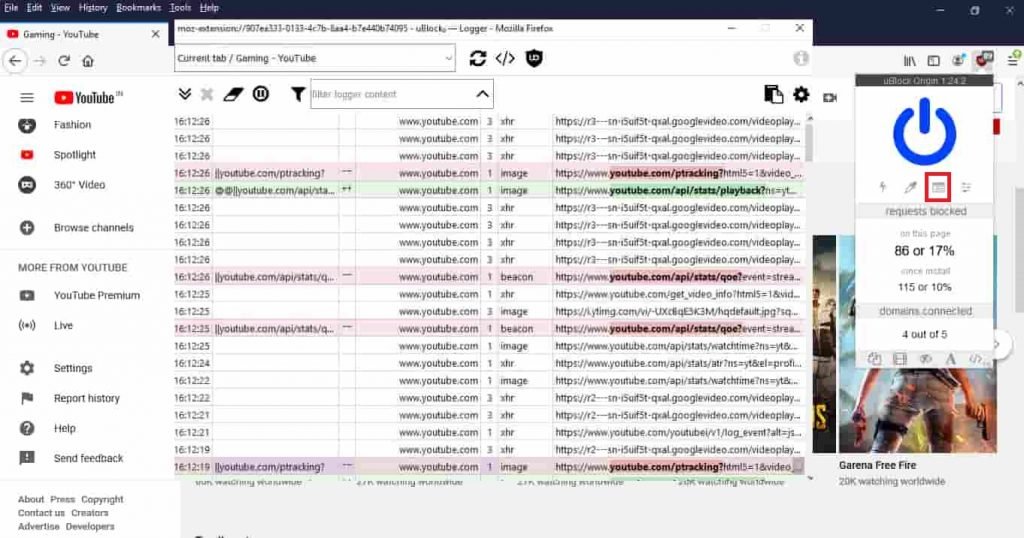
Task: Pause the logger
Action: tap(260, 94)
